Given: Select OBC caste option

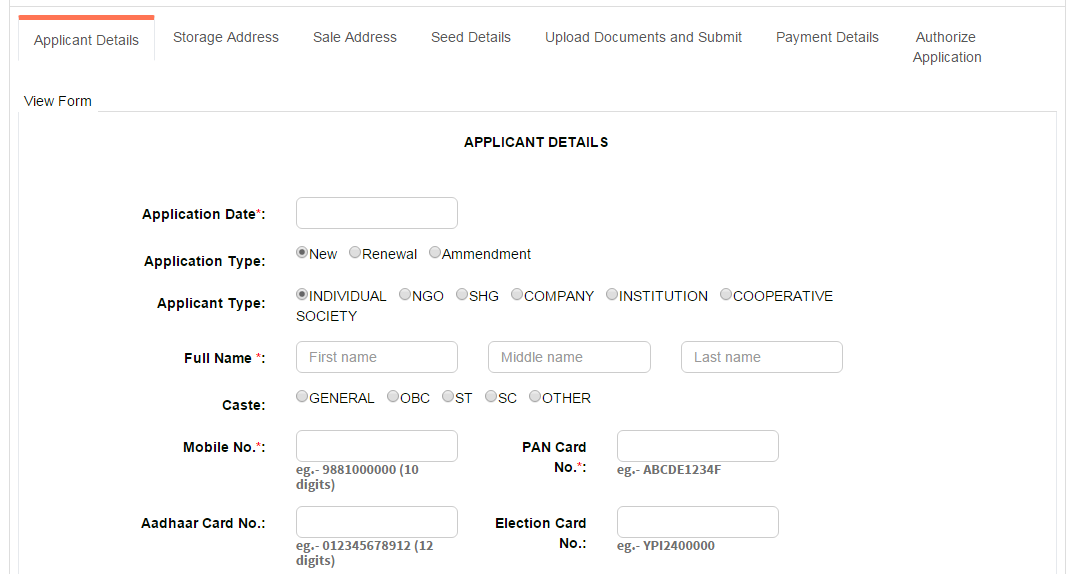Looking at the screenshot, I should point(393,397).
